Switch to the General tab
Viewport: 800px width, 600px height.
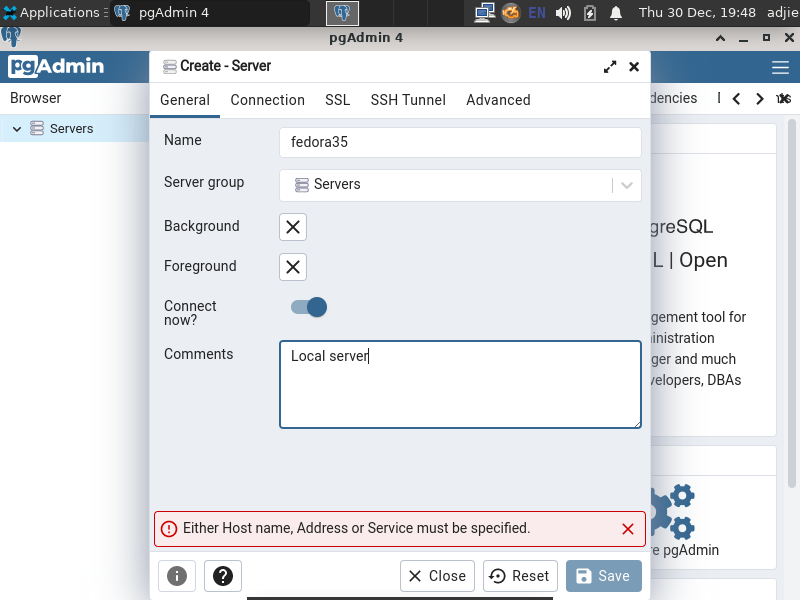point(185,100)
